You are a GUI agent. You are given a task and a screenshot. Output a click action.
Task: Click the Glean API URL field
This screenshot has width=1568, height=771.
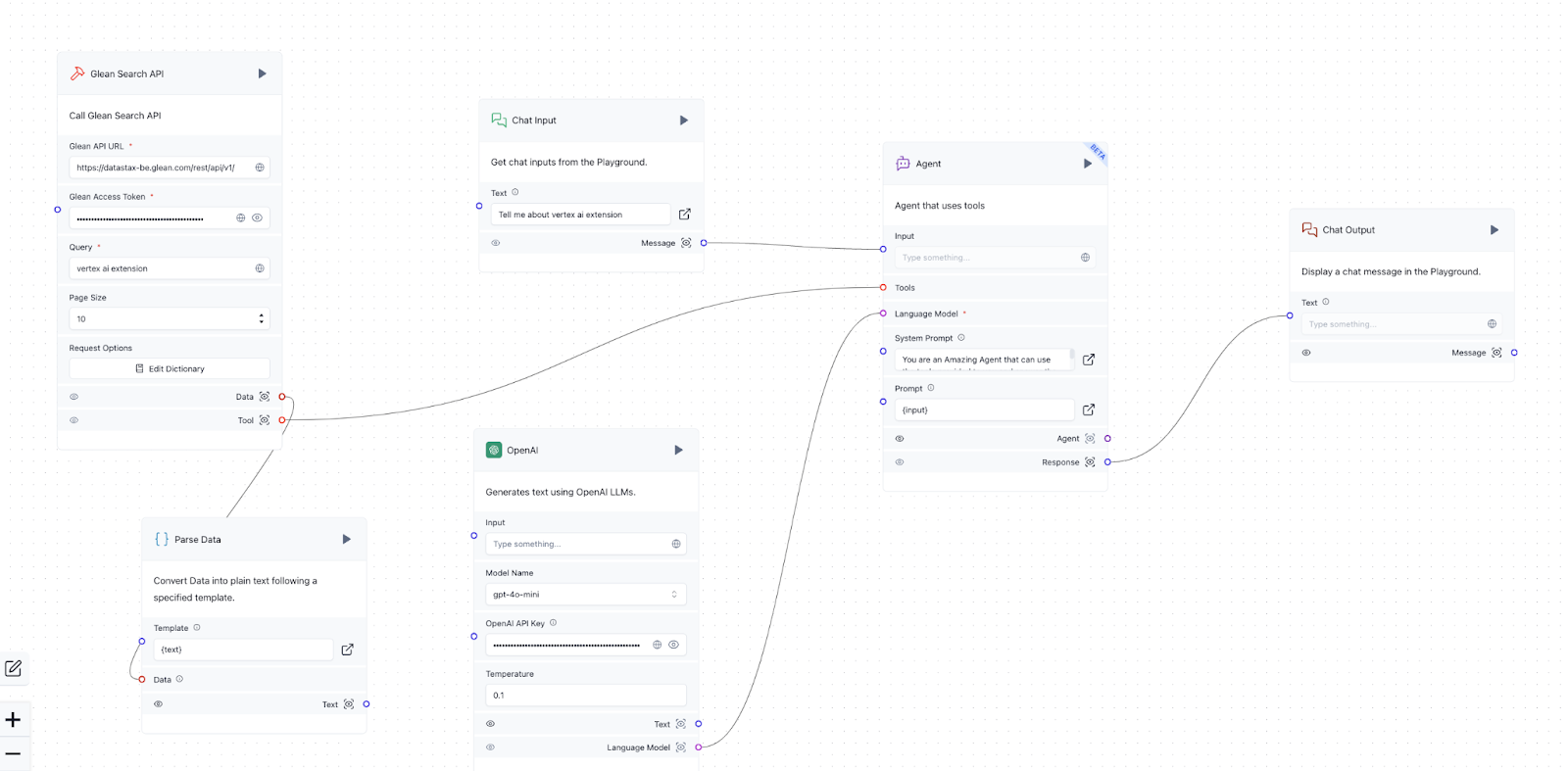(x=170, y=168)
